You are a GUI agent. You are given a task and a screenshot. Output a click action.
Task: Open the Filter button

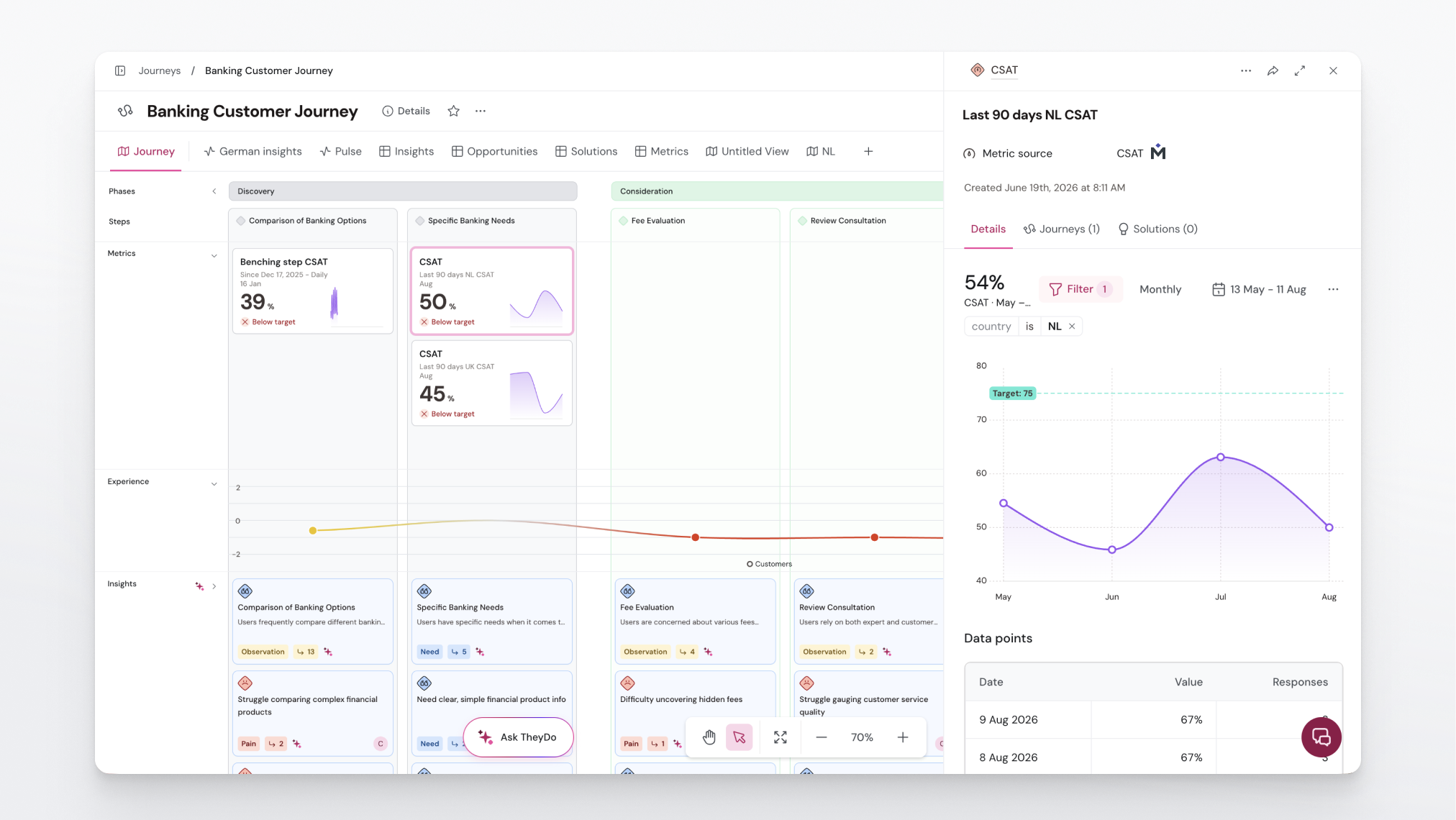[x=1080, y=289]
